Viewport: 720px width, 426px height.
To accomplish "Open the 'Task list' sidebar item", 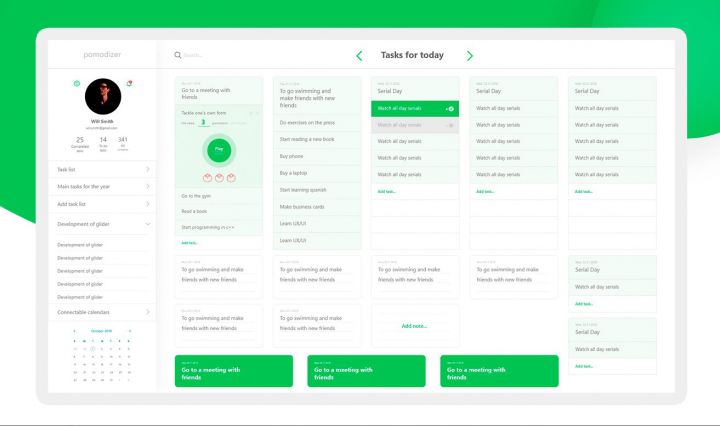I will click(102, 169).
